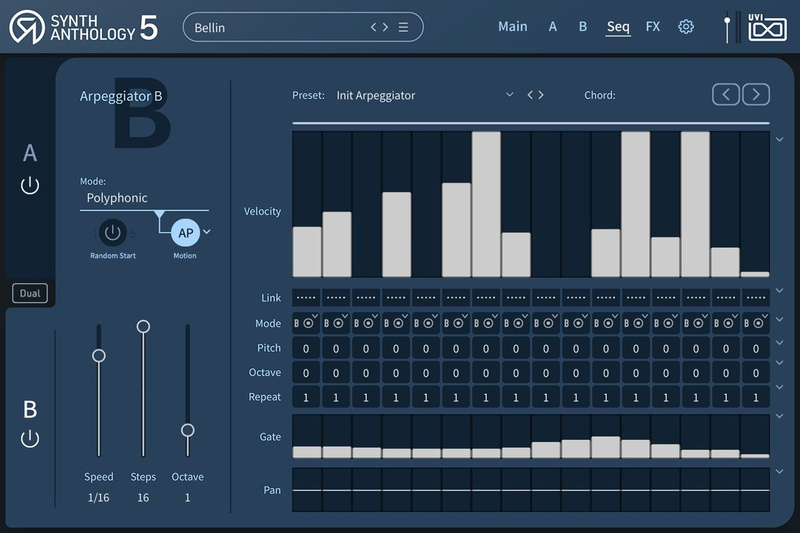Viewport: 800px width, 533px height.
Task: Click step 8 mode icon
Action: pyautogui.click(x=516, y=323)
